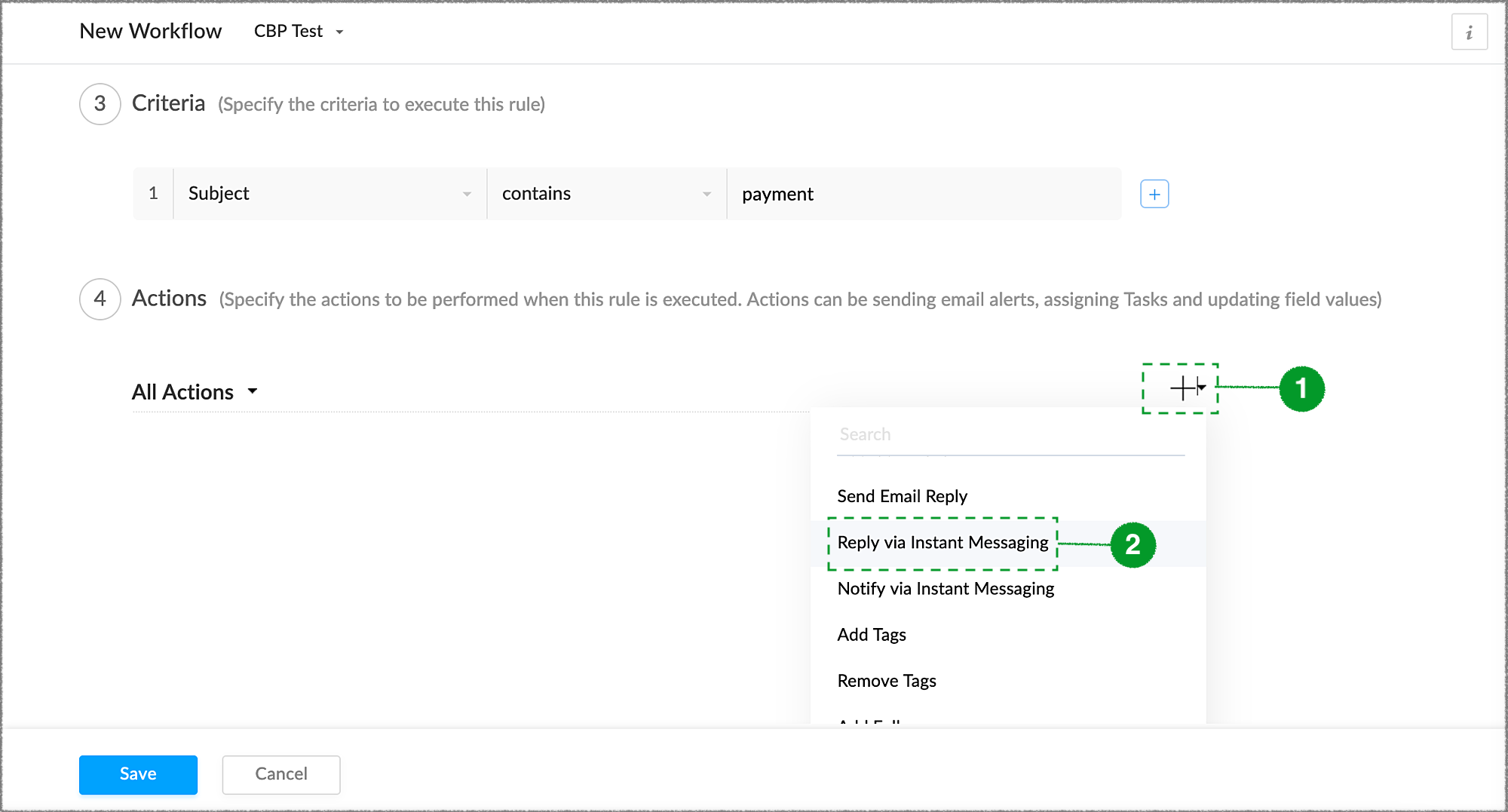Image resolution: width=1508 pixels, height=812 pixels.
Task: Click the step 4 Actions number badge
Action: coord(100,299)
